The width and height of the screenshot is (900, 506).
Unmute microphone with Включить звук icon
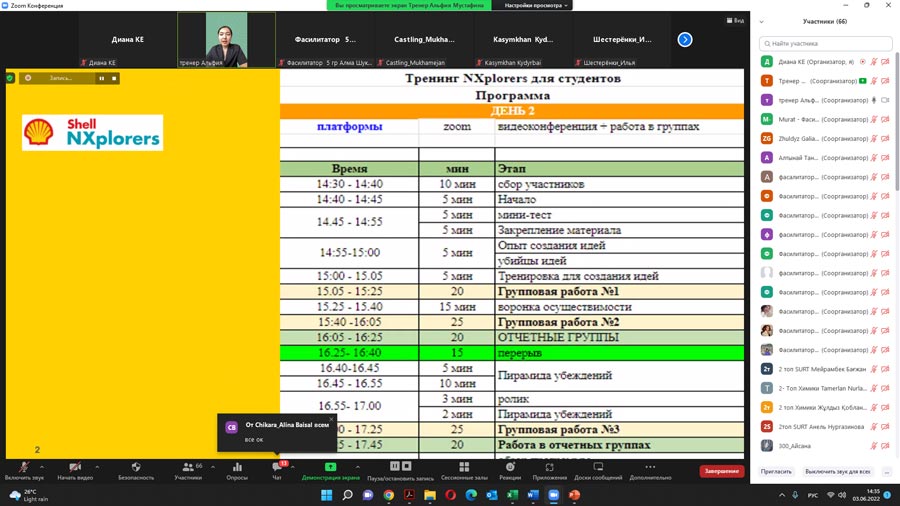tap(24, 468)
